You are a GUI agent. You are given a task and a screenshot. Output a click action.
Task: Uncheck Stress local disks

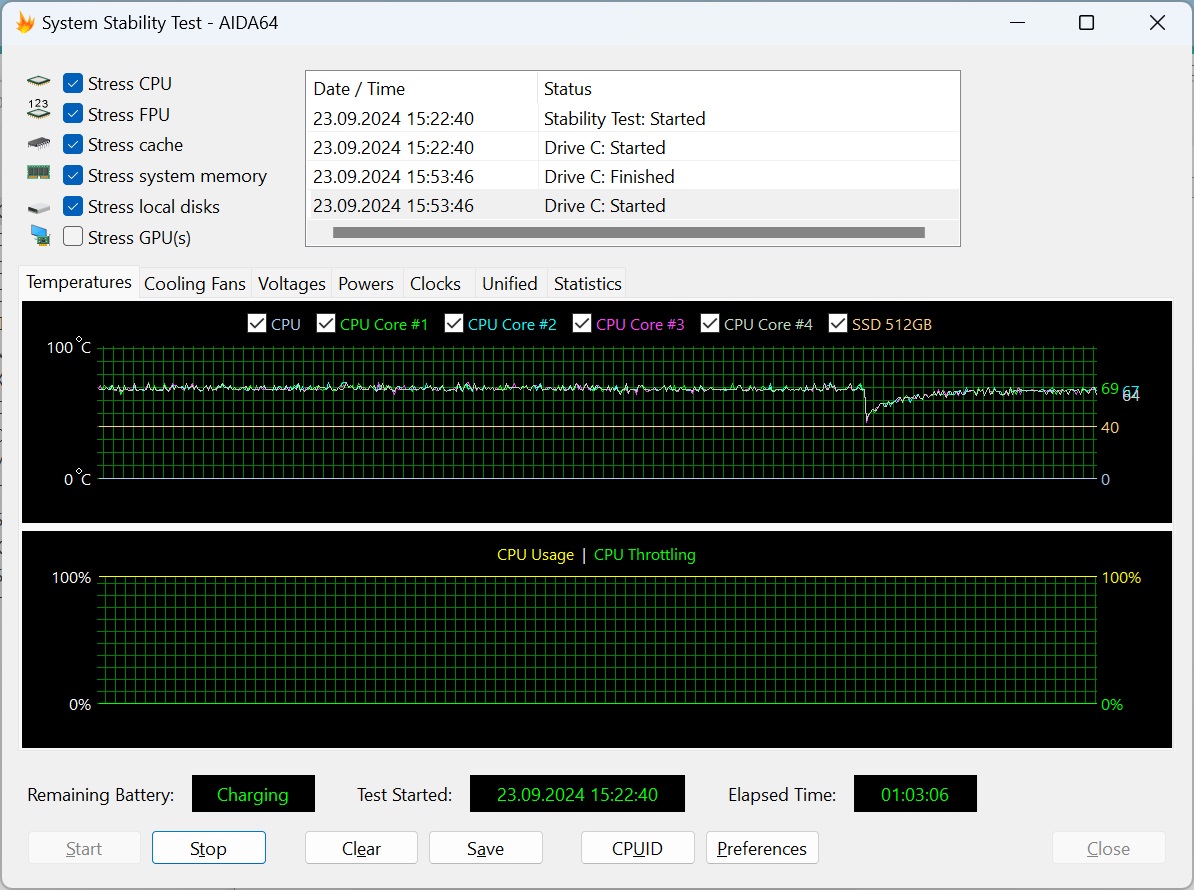pos(73,206)
